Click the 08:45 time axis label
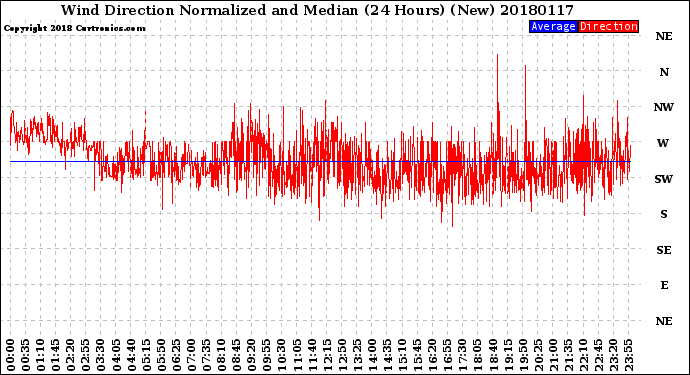This screenshot has height=375, width=690. tap(236, 355)
